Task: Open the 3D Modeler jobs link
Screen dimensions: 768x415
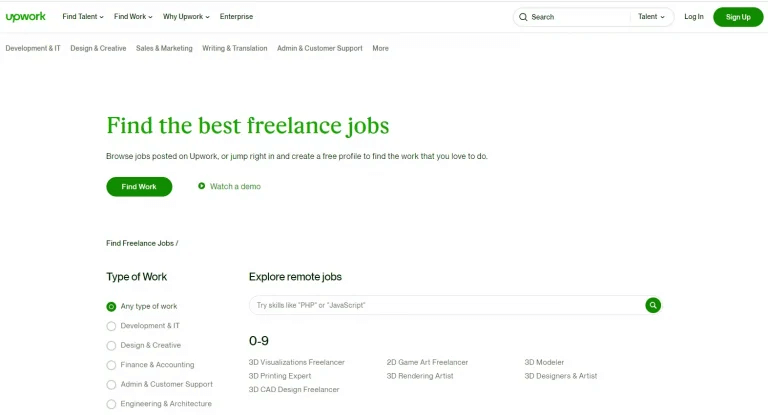Action: [x=544, y=363]
